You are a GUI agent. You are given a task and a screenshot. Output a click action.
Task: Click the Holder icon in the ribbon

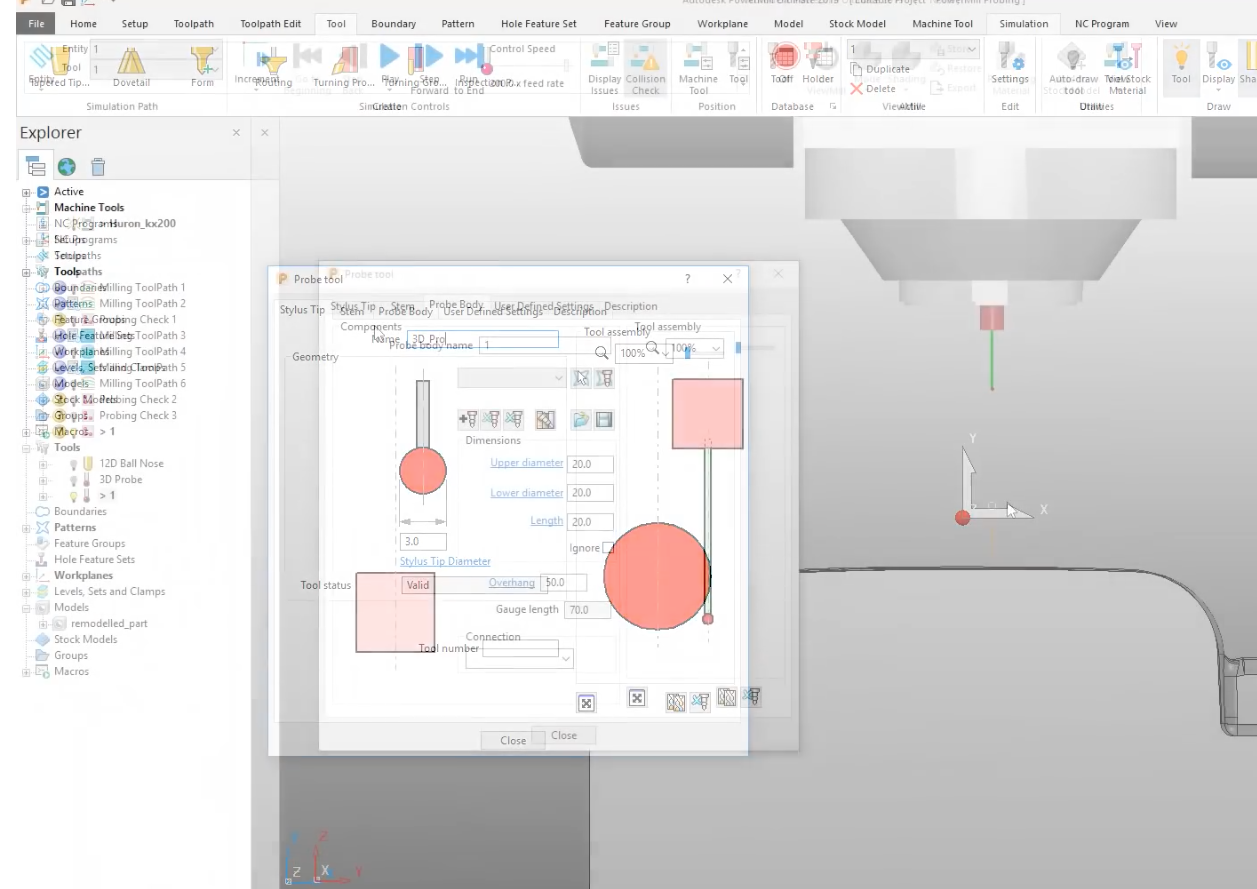pyautogui.click(x=817, y=60)
